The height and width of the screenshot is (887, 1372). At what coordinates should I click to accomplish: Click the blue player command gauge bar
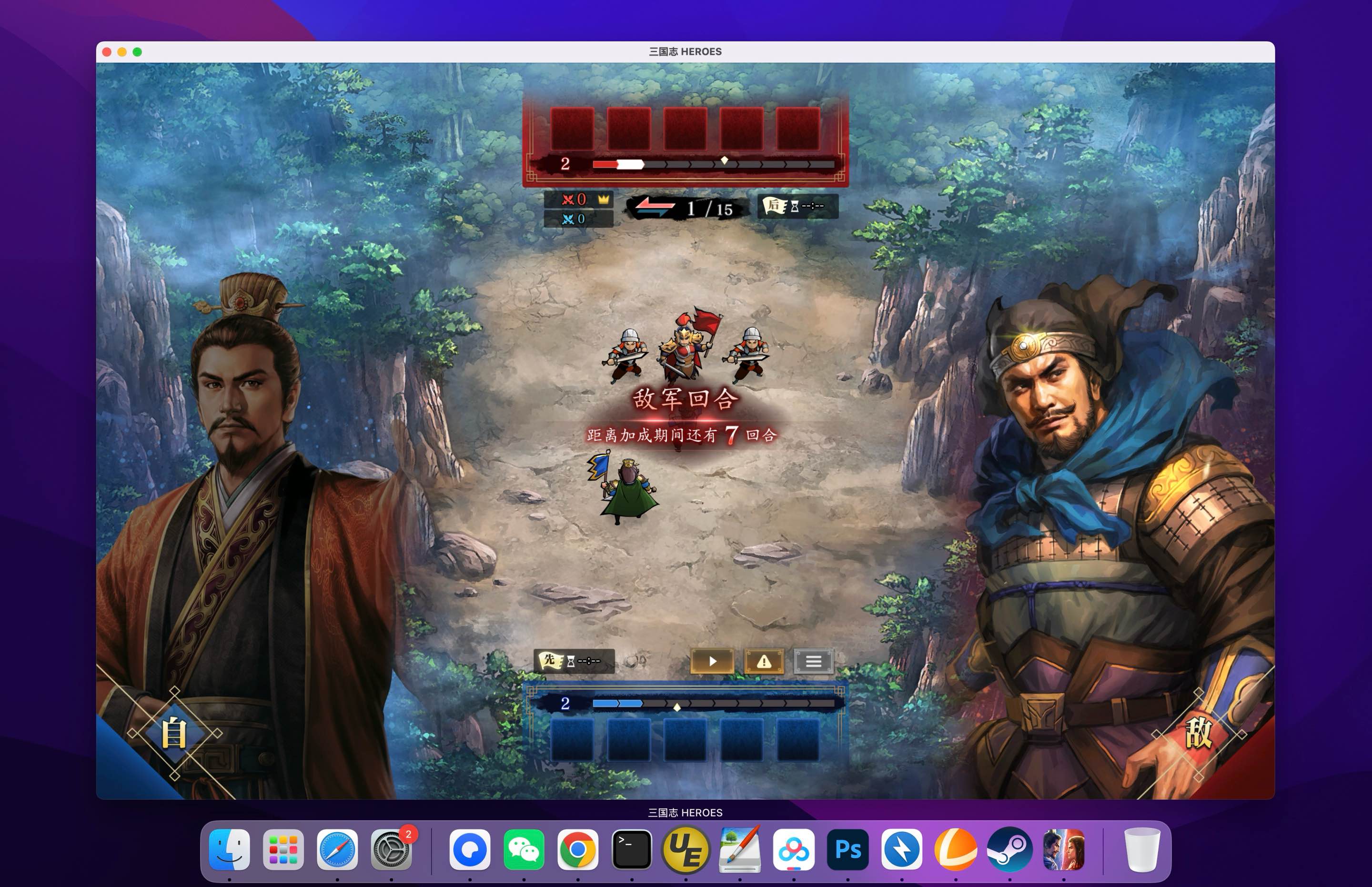714,703
